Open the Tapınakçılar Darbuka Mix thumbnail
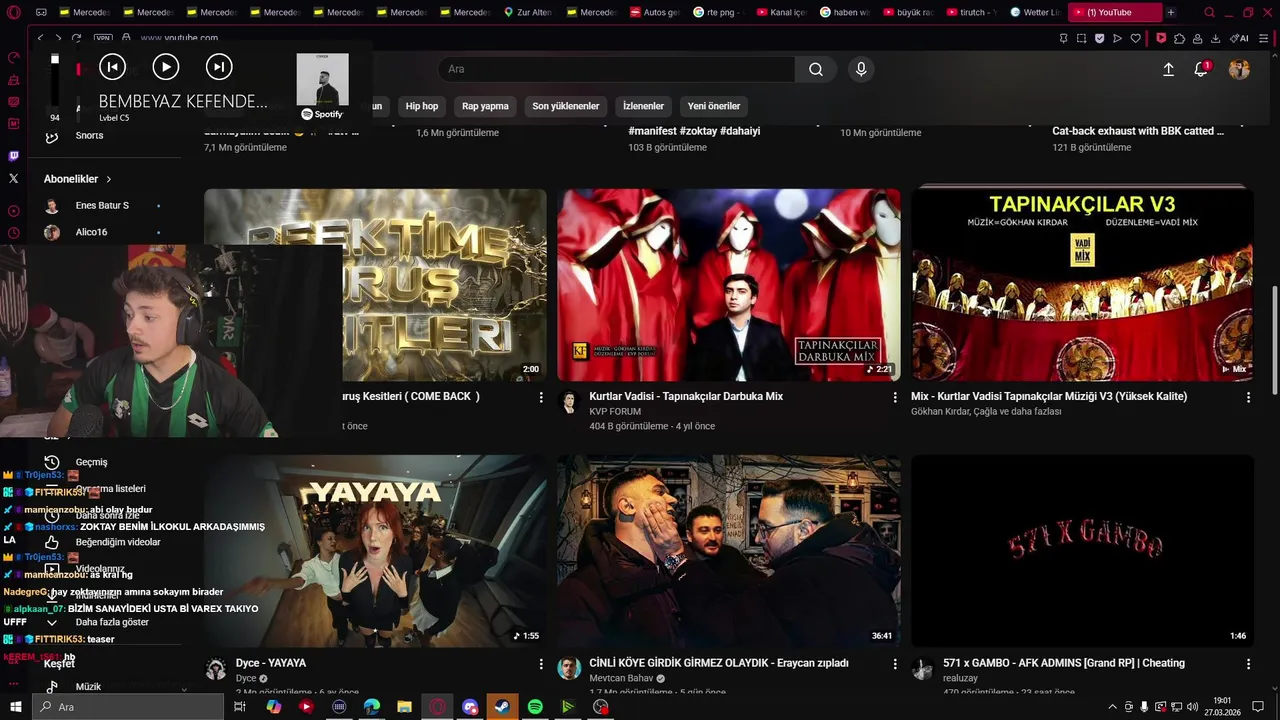This screenshot has width=1280, height=720. coord(728,285)
